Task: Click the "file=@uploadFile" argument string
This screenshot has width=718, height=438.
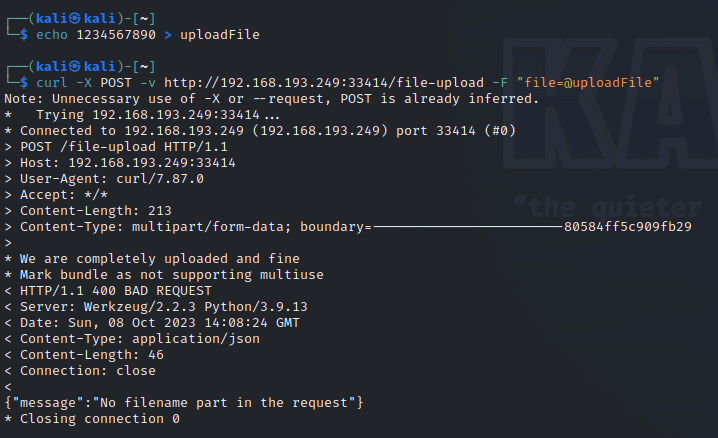Action: pyautogui.click(x=588, y=83)
